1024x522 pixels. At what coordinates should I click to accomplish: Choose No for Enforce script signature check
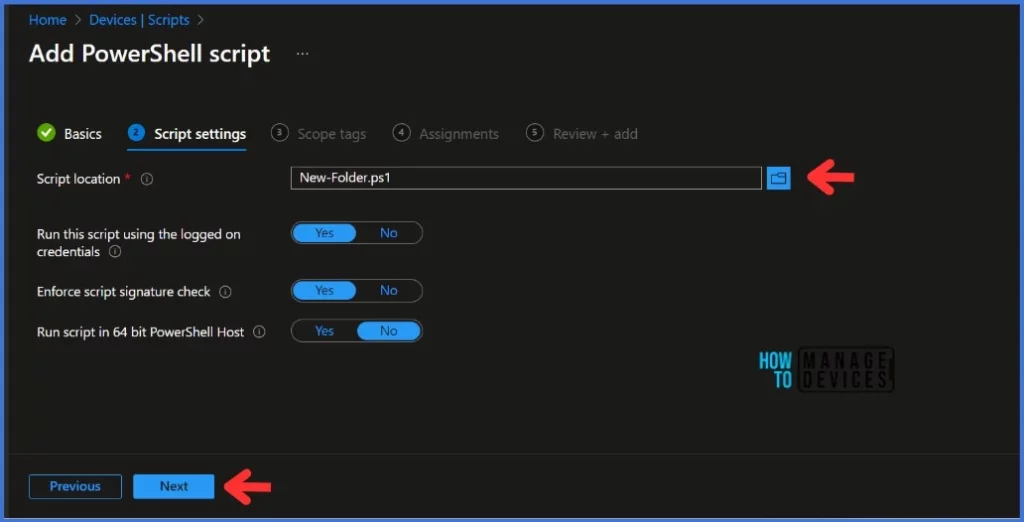[x=389, y=291]
